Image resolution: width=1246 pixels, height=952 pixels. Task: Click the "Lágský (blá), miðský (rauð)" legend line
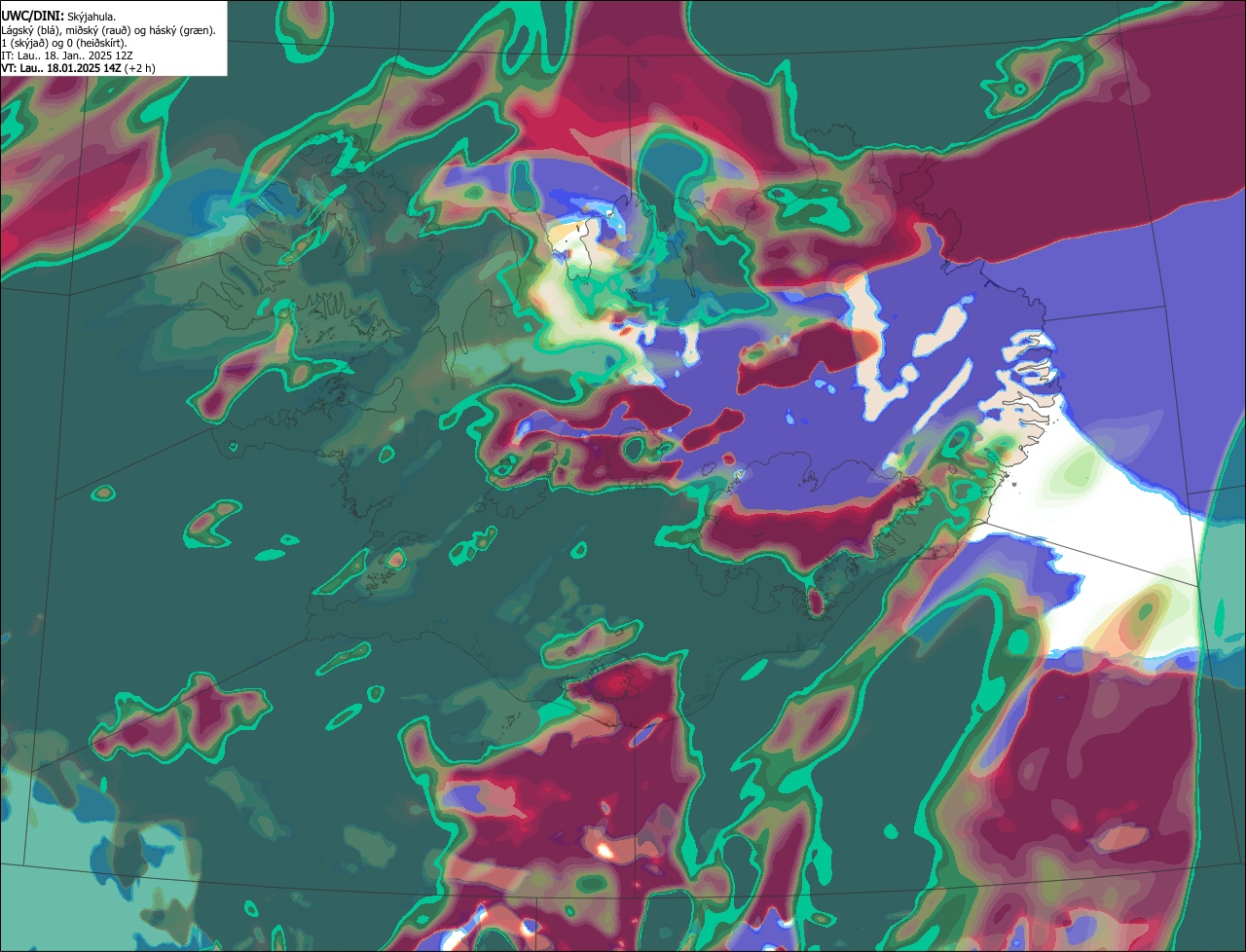109,30
